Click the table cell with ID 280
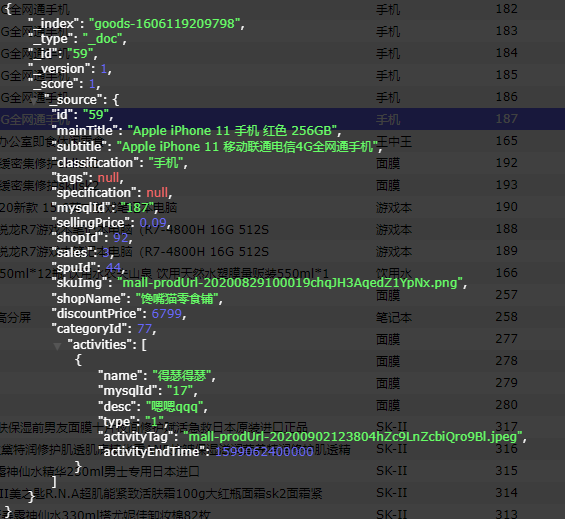The width and height of the screenshot is (565, 519). (x=506, y=404)
